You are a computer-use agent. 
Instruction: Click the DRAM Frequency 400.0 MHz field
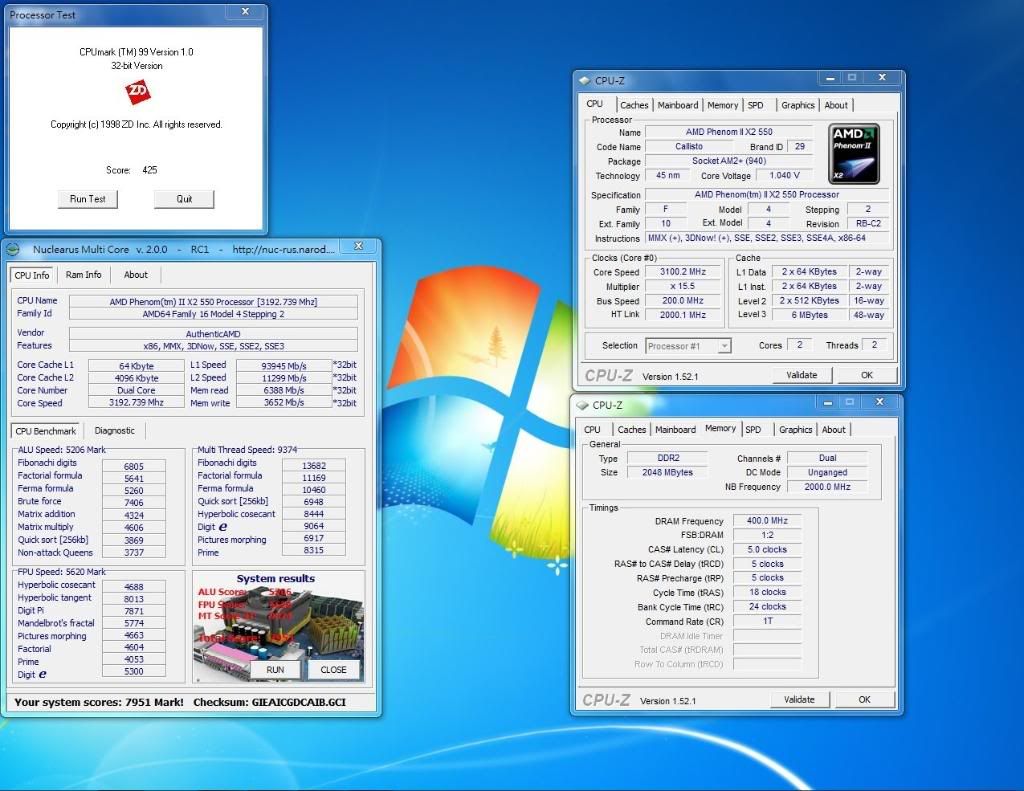point(767,521)
